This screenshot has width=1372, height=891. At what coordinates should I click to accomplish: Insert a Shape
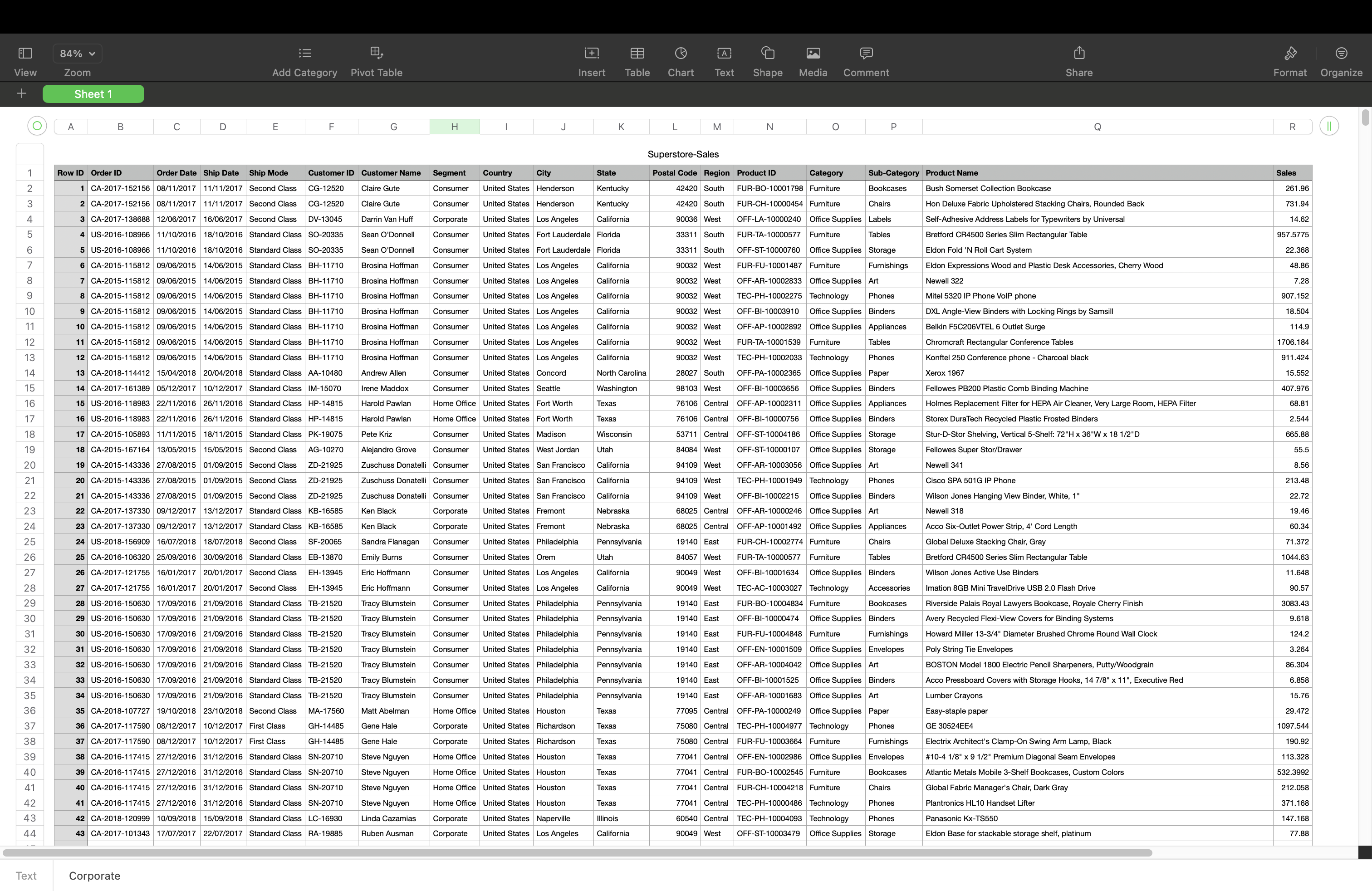[x=767, y=60]
